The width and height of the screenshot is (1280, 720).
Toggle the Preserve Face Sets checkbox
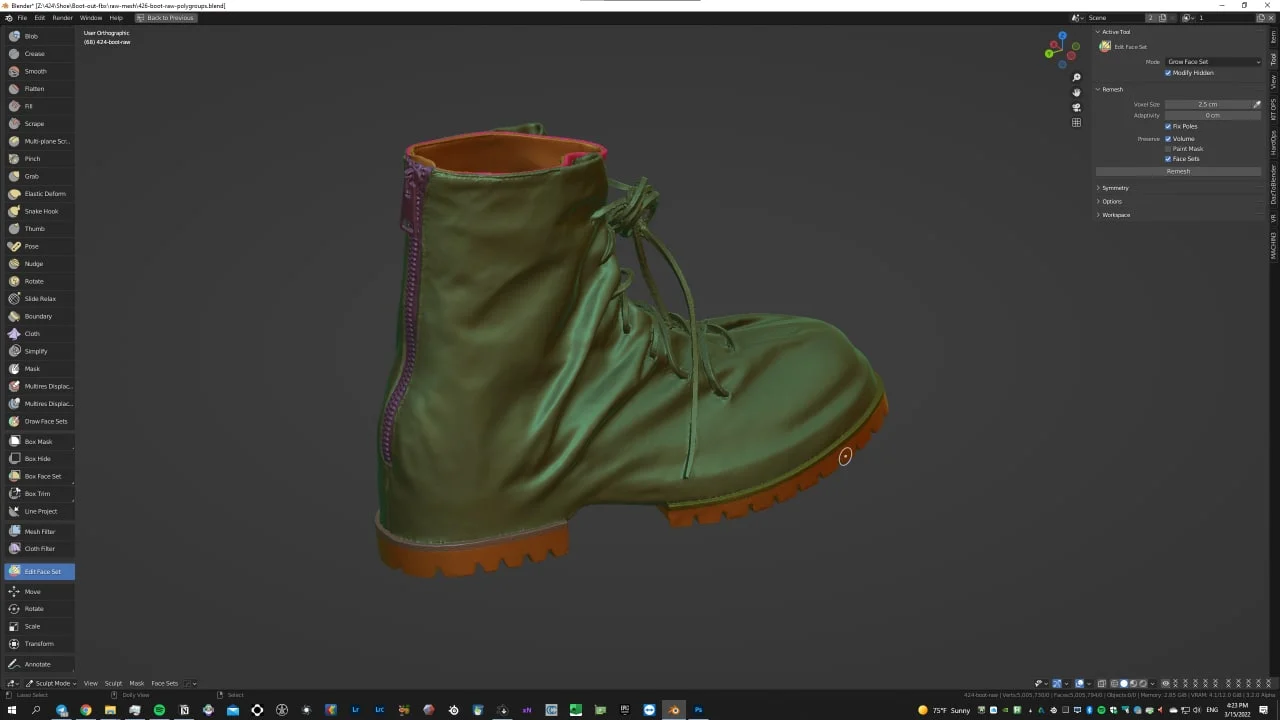pyautogui.click(x=1168, y=159)
